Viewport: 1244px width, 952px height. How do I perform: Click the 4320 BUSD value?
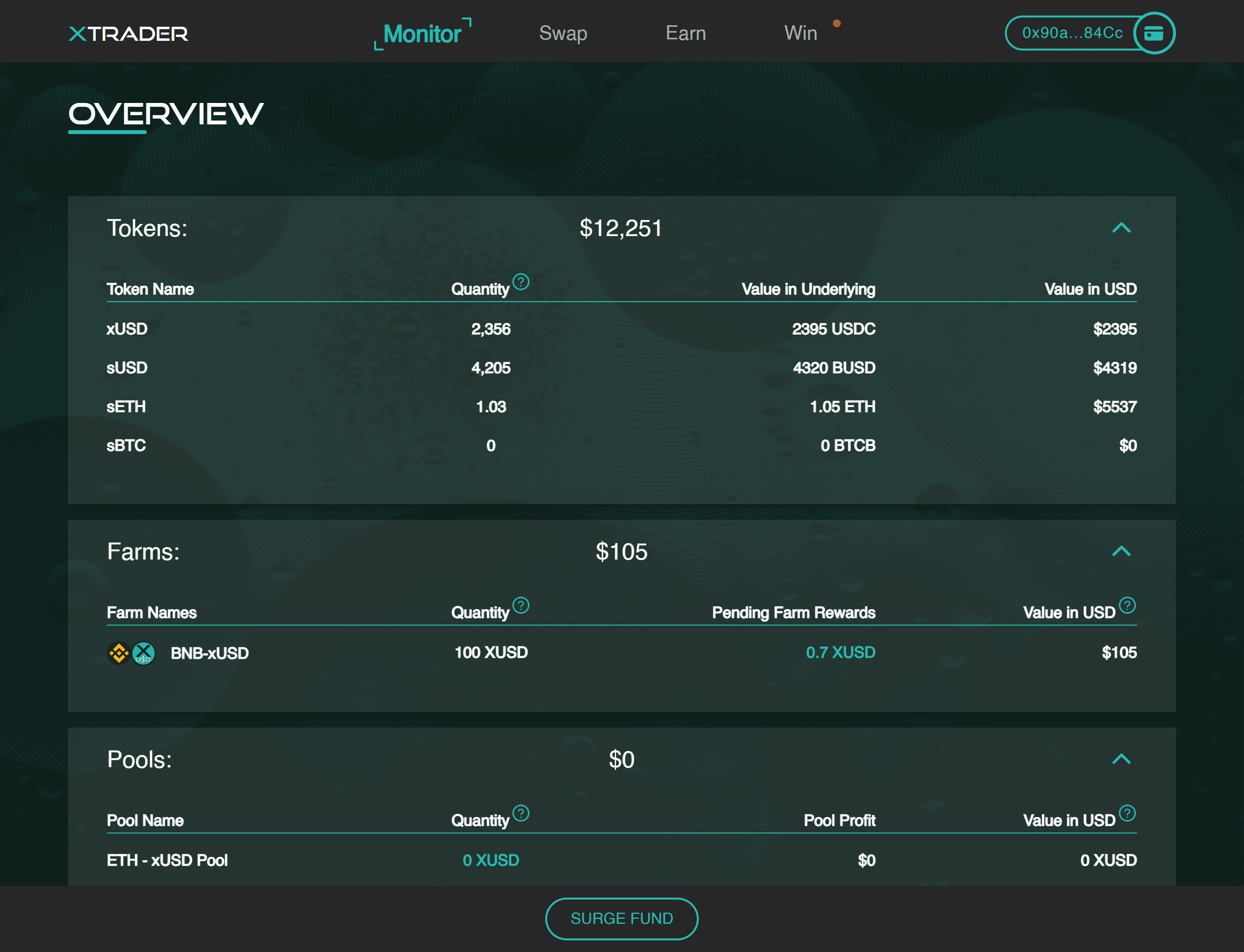834,368
